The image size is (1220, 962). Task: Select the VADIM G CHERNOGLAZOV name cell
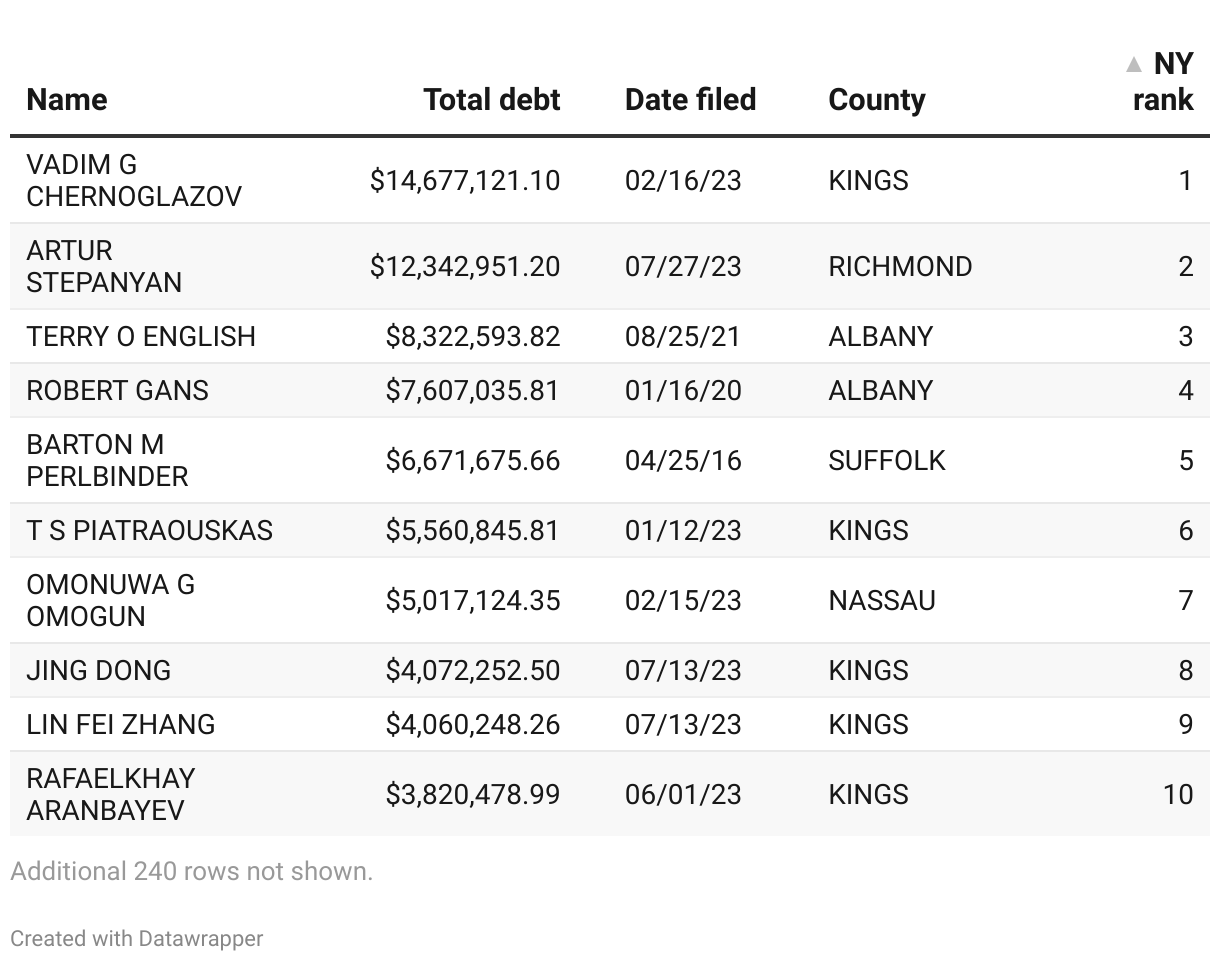[x=134, y=181]
